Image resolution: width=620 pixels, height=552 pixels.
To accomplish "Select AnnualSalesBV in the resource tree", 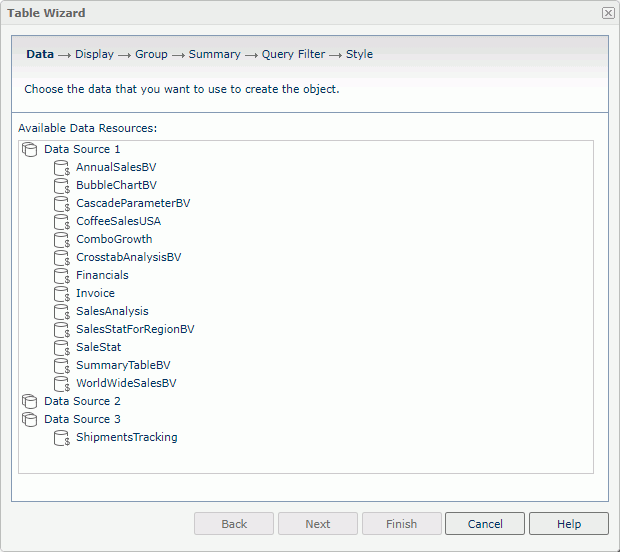I will [116, 167].
